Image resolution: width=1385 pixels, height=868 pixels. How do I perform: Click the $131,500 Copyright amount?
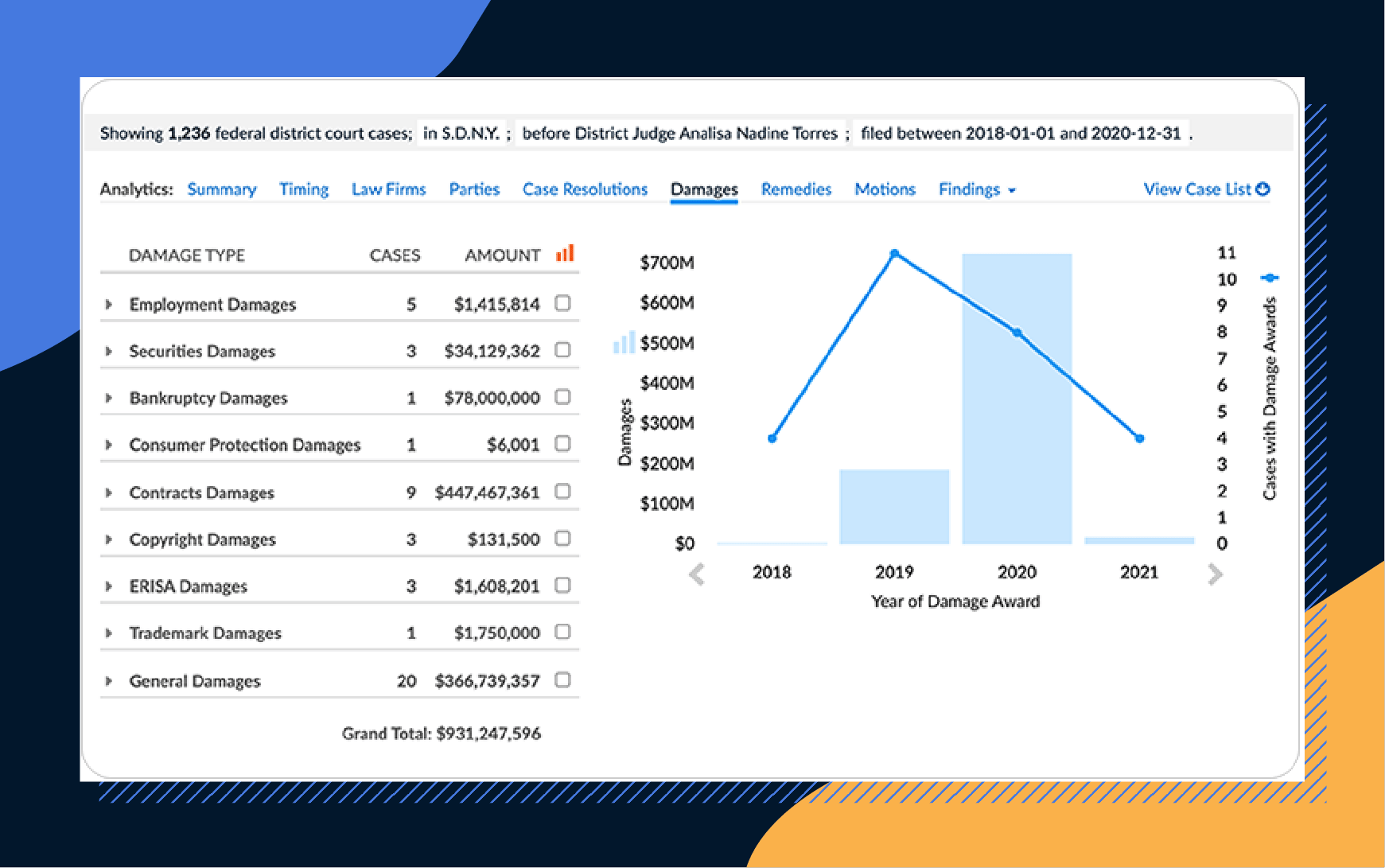coord(504,539)
